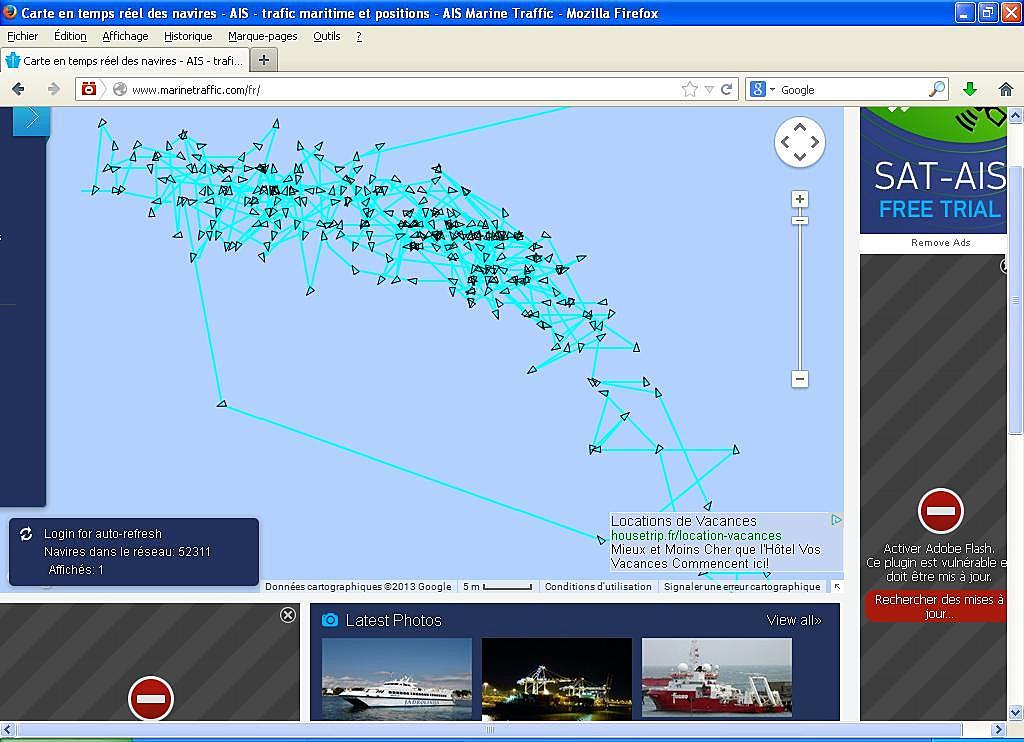Click the vertical scrollbar up arrow
The image size is (1024, 742).
(1015, 116)
